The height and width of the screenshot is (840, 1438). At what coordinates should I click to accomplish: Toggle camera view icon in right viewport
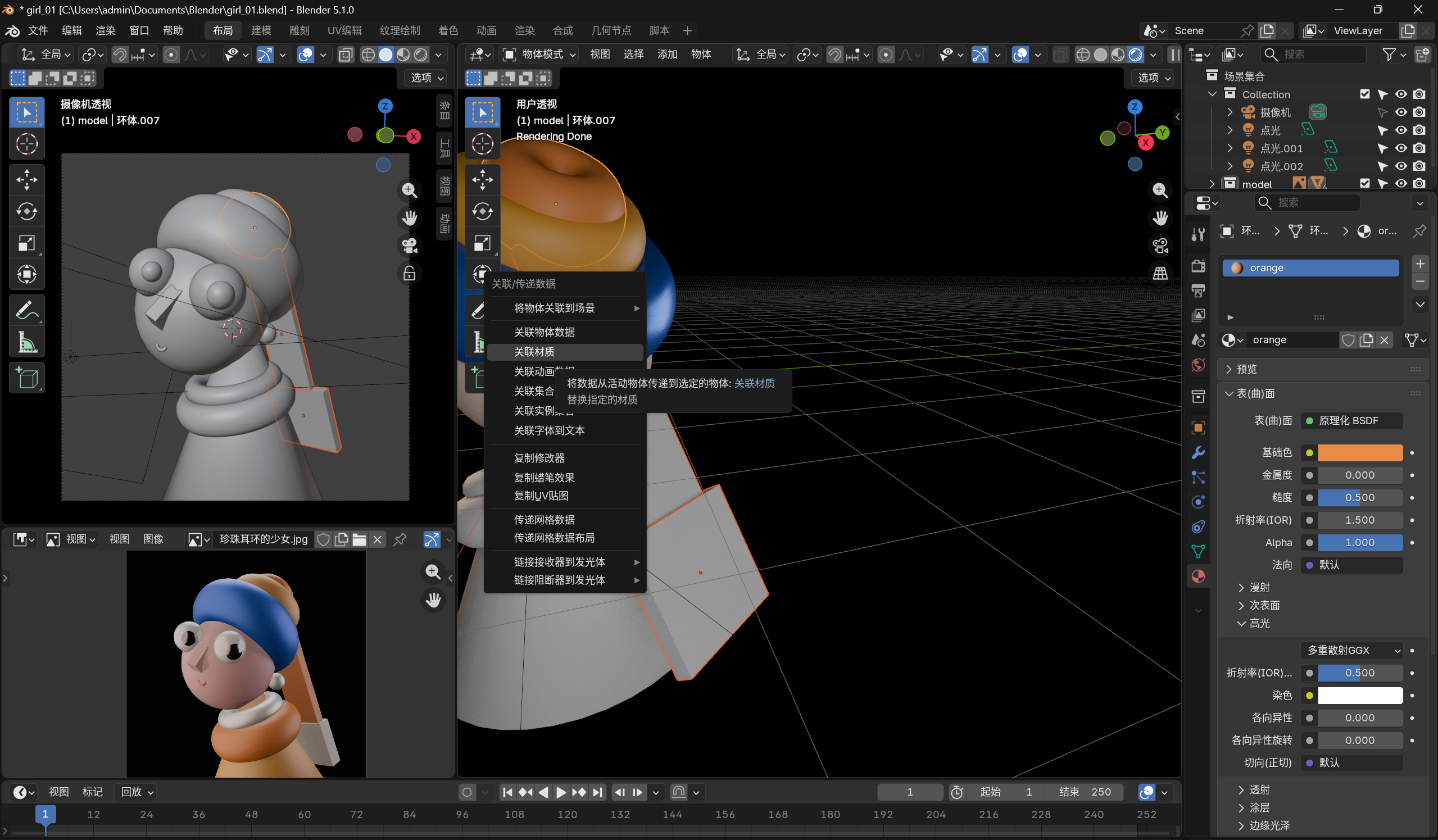1160,246
